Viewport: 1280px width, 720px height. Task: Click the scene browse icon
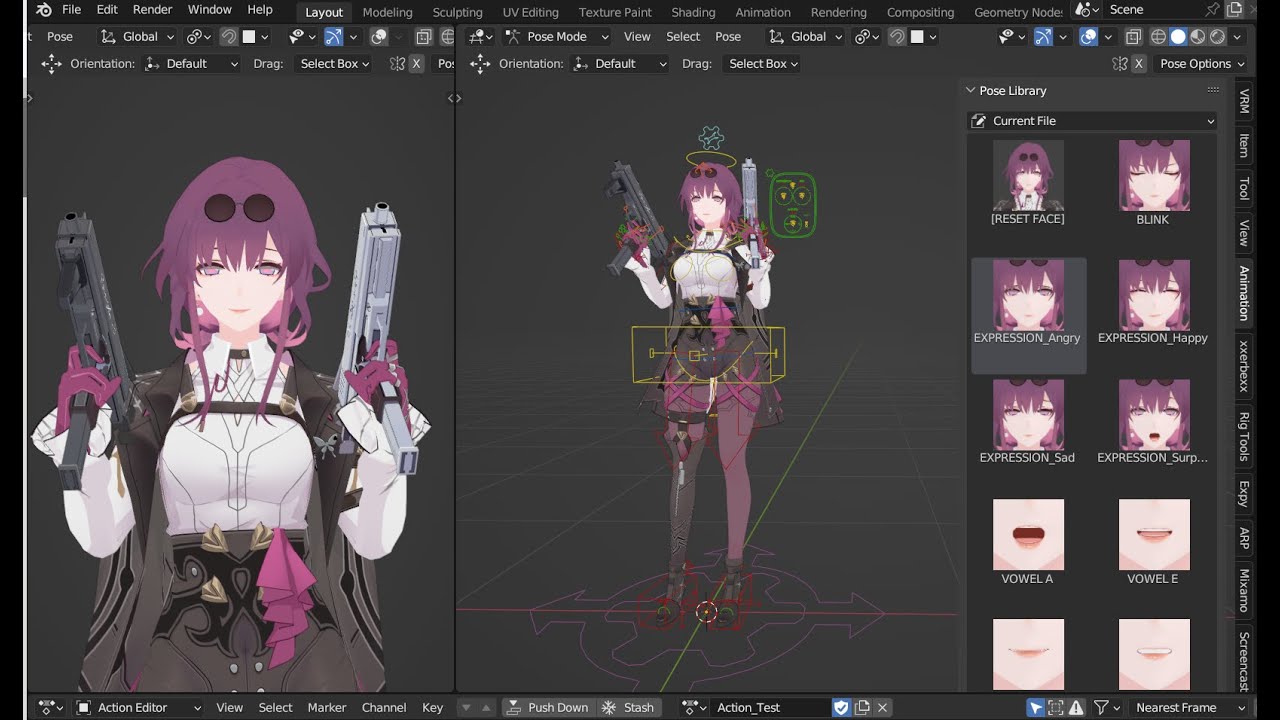tap(1086, 10)
